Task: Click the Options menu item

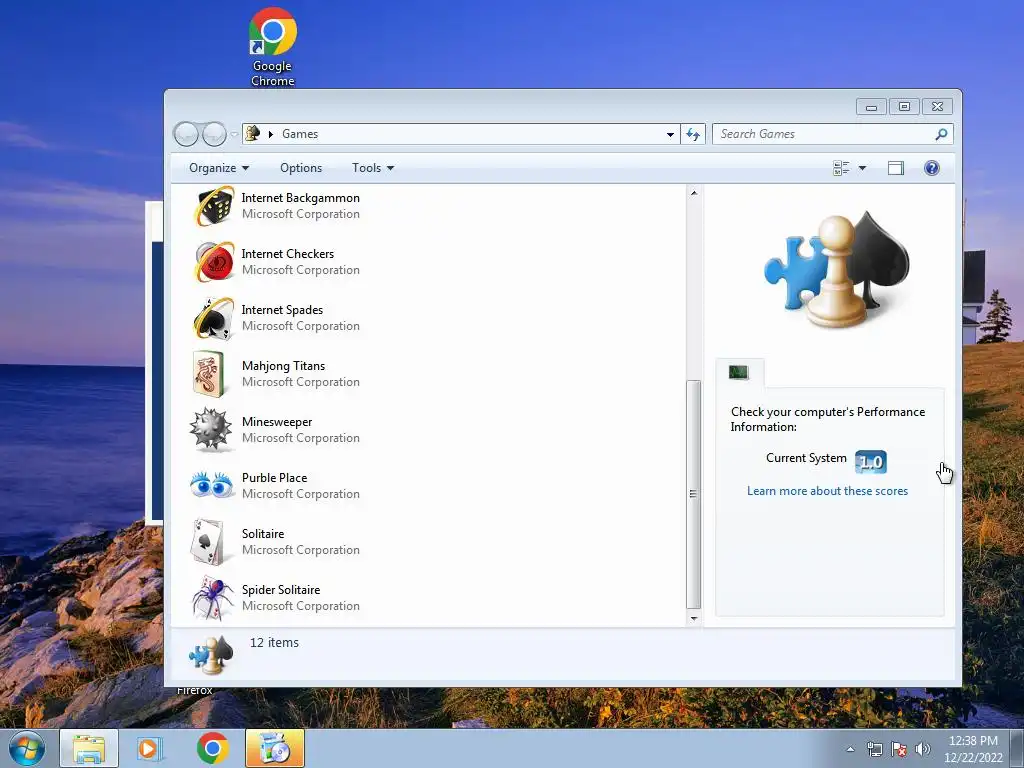Action: pyautogui.click(x=301, y=168)
